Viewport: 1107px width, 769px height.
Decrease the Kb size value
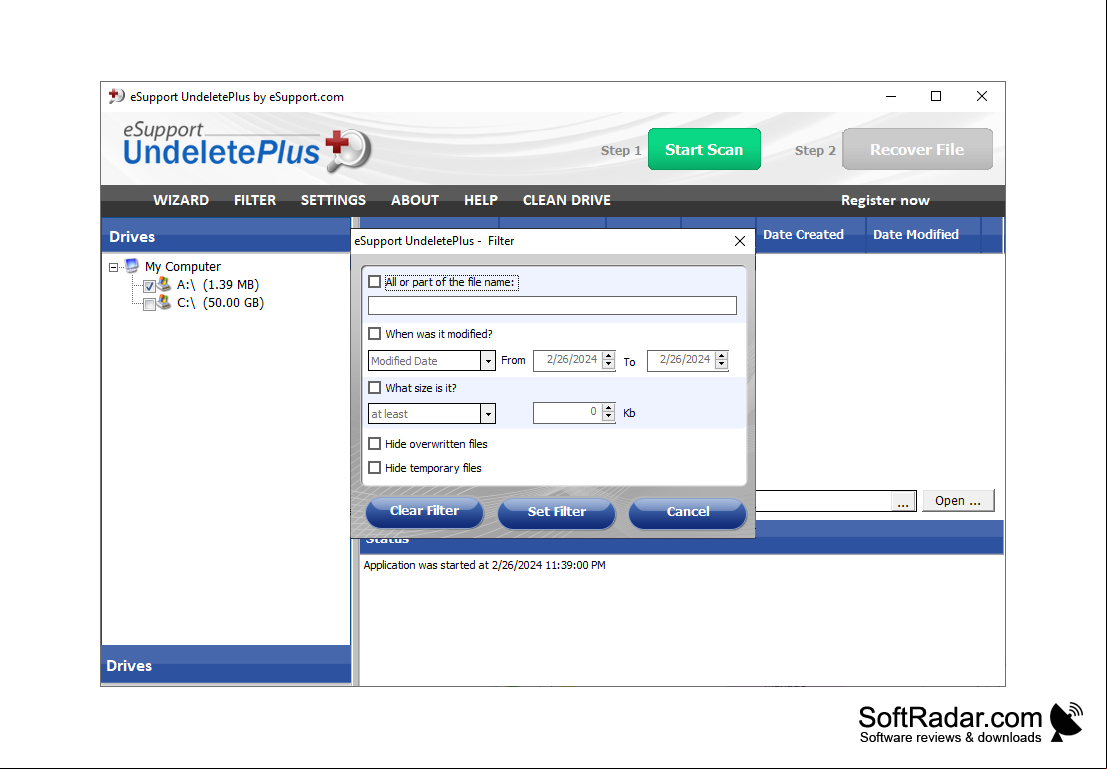pyautogui.click(x=609, y=418)
